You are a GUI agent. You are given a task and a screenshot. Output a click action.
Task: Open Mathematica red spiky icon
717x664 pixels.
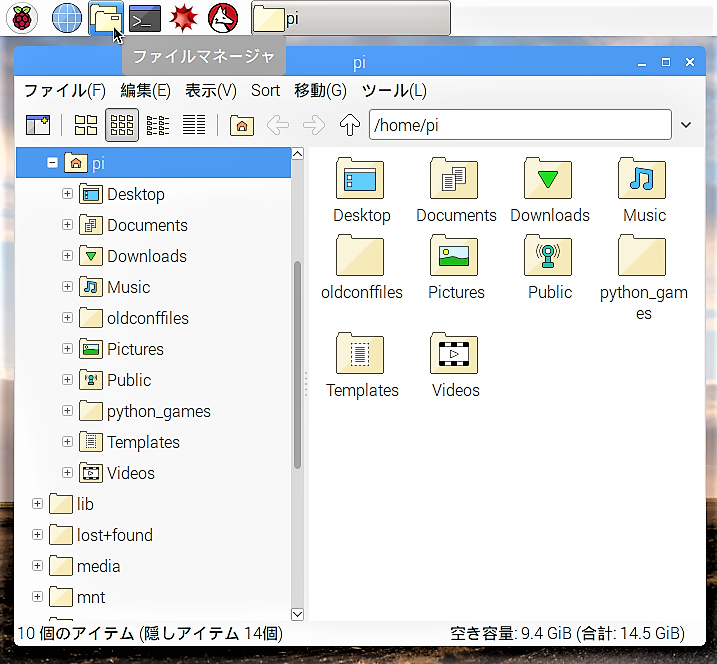(x=183, y=18)
